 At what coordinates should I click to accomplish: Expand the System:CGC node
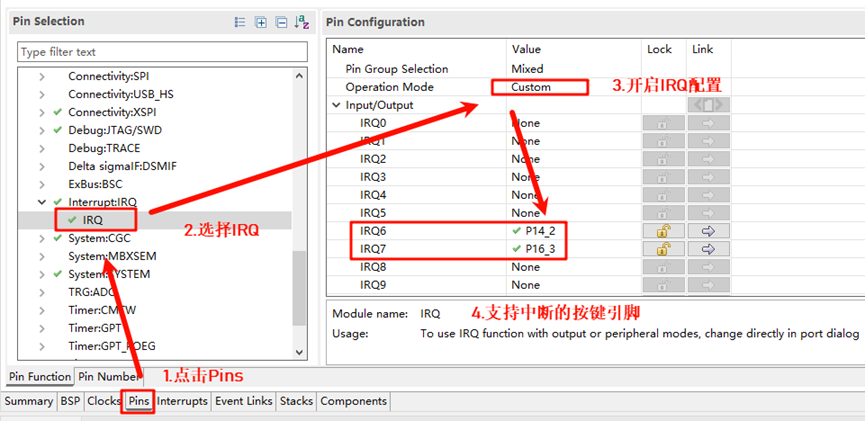pos(42,238)
